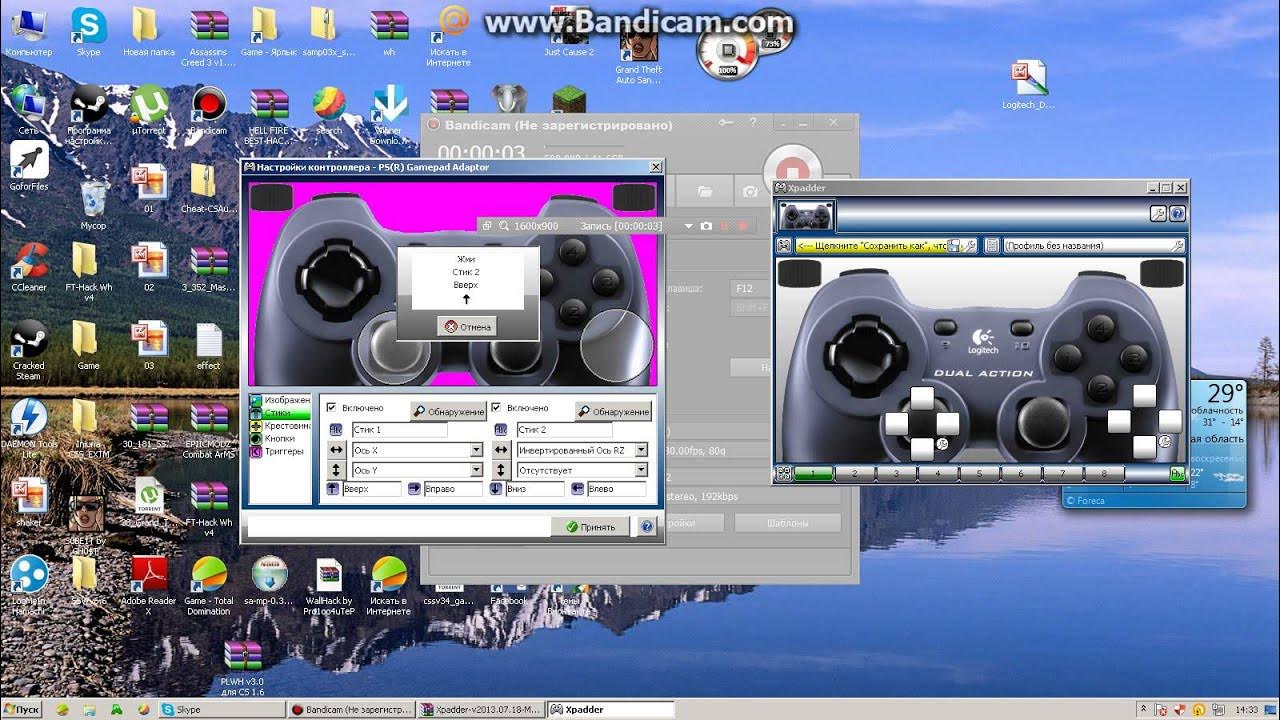The height and width of the screenshot is (720, 1280).
Task: Click the controller icon left of layout name
Action: pyautogui.click(x=785, y=245)
